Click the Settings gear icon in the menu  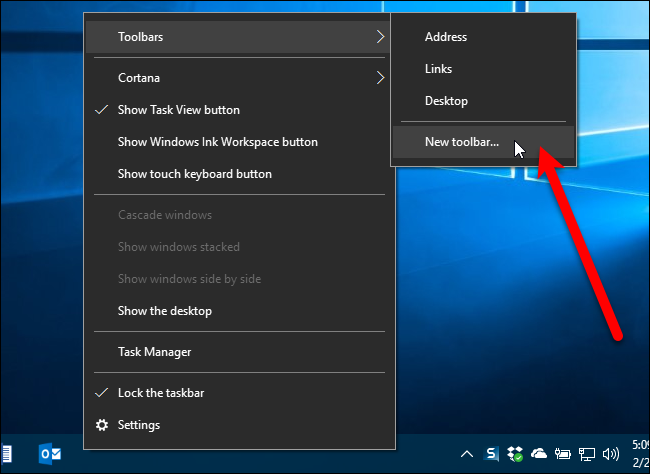click(101, 425)
